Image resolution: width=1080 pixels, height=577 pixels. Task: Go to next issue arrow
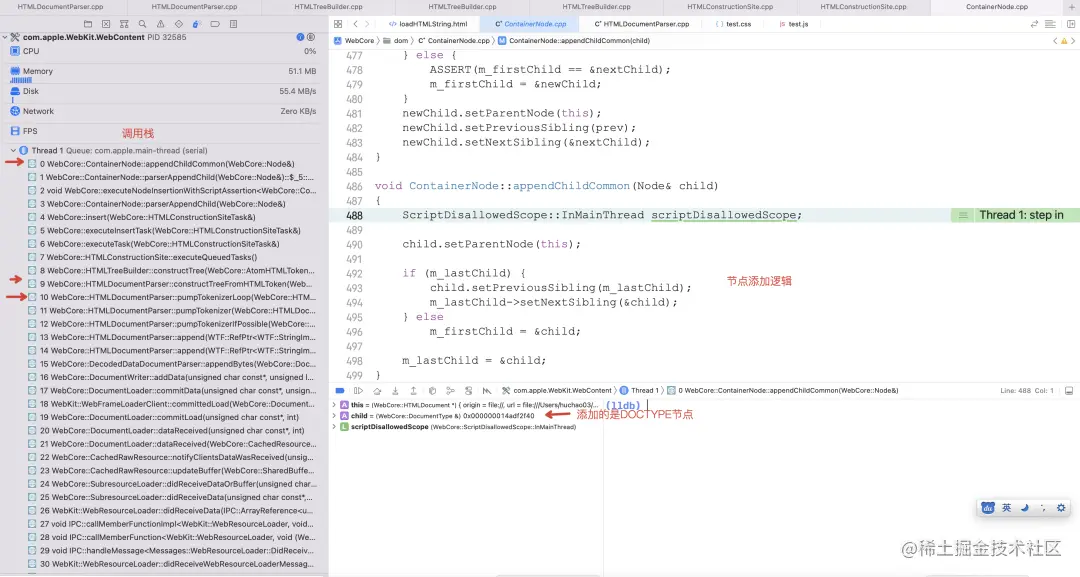[x=1073, y=41]
